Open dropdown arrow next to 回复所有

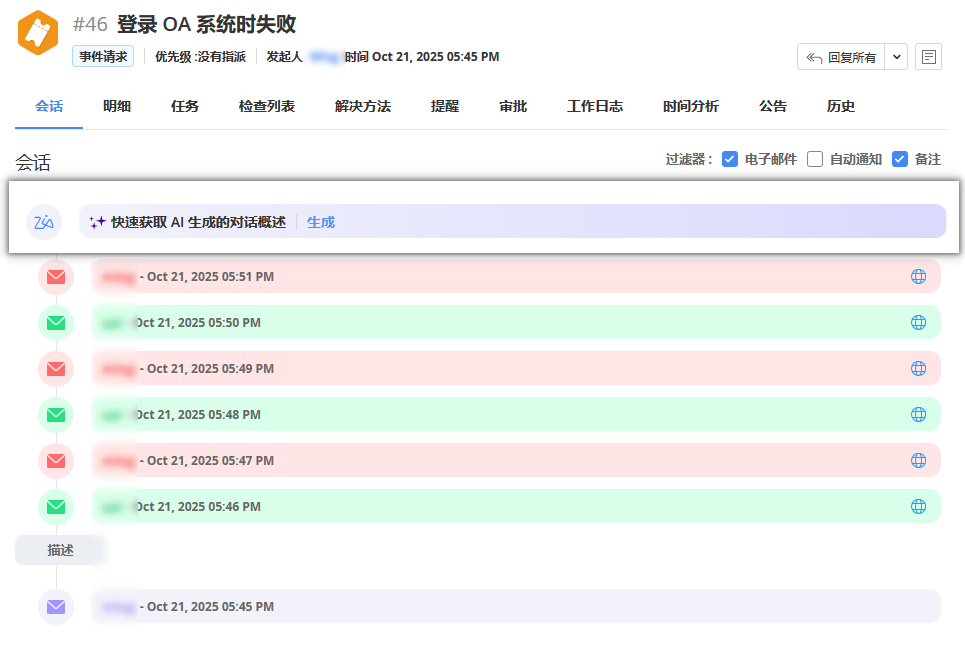pyautogui.click(x=896, y=57)
